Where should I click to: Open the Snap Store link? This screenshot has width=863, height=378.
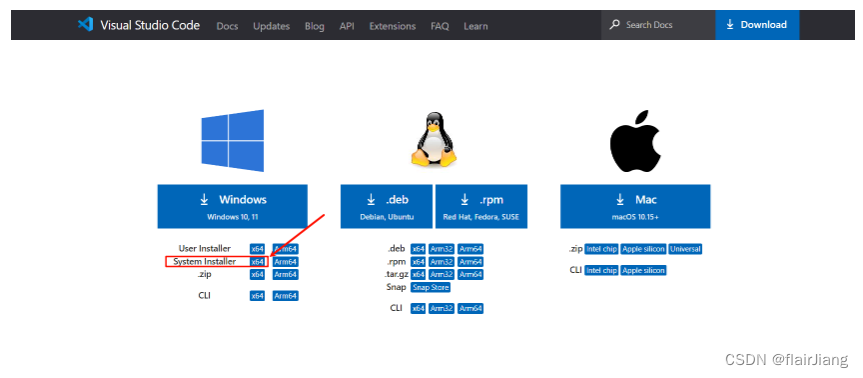click(430, 287)
